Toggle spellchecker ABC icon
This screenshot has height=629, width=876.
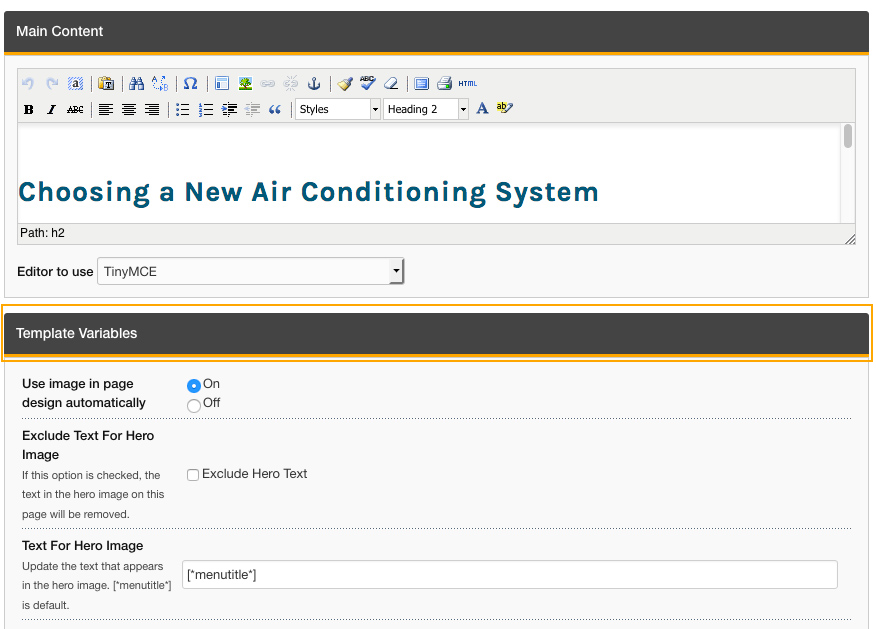pyautogui.click(x=368, y=83)
